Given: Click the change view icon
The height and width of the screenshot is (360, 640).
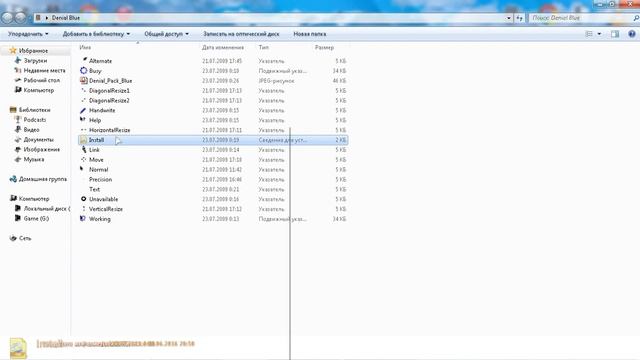Looking at the screenshot, I should 589,34.
